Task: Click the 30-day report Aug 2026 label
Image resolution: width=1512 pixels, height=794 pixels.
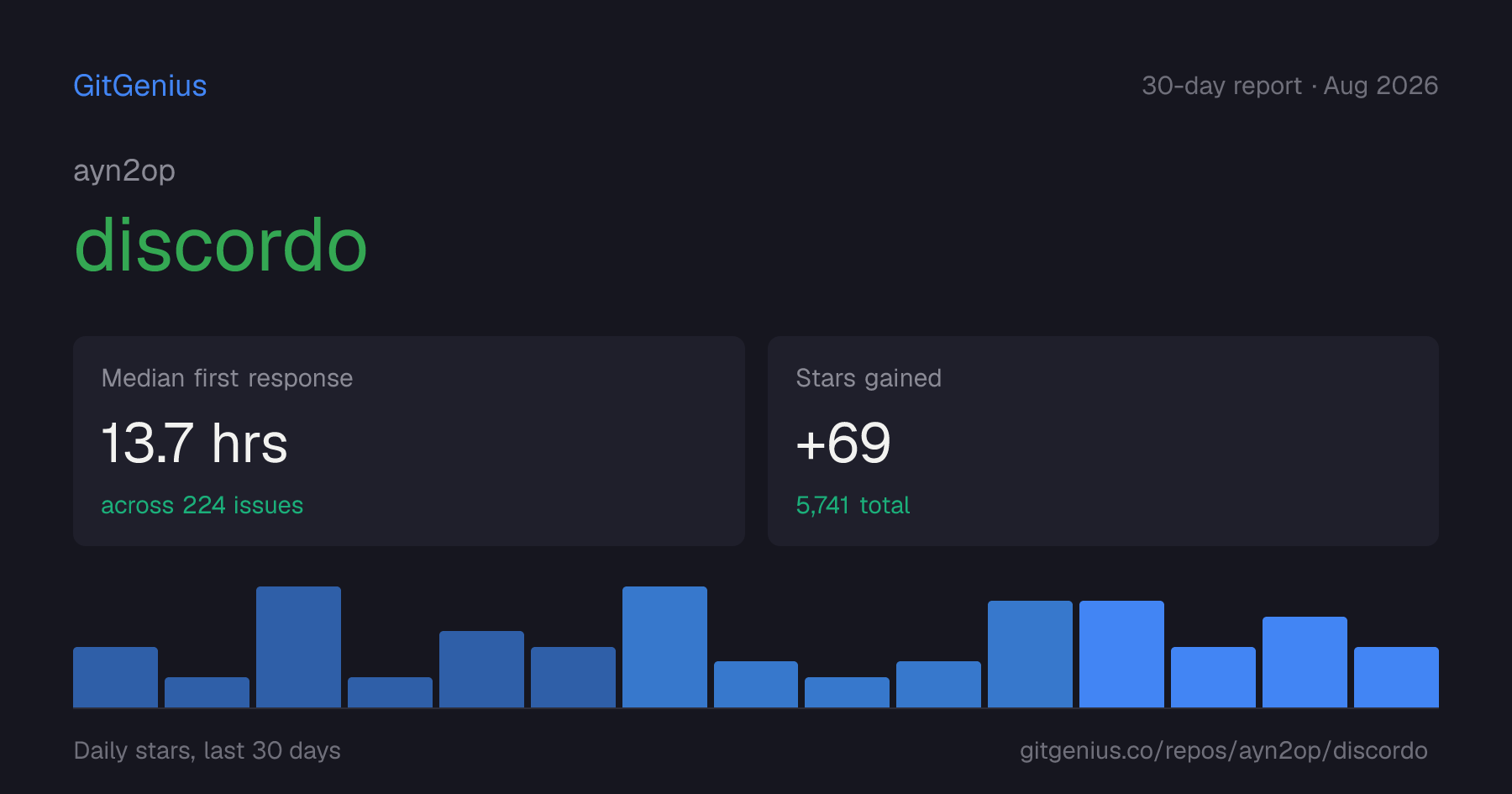Action: point(1290,86)
